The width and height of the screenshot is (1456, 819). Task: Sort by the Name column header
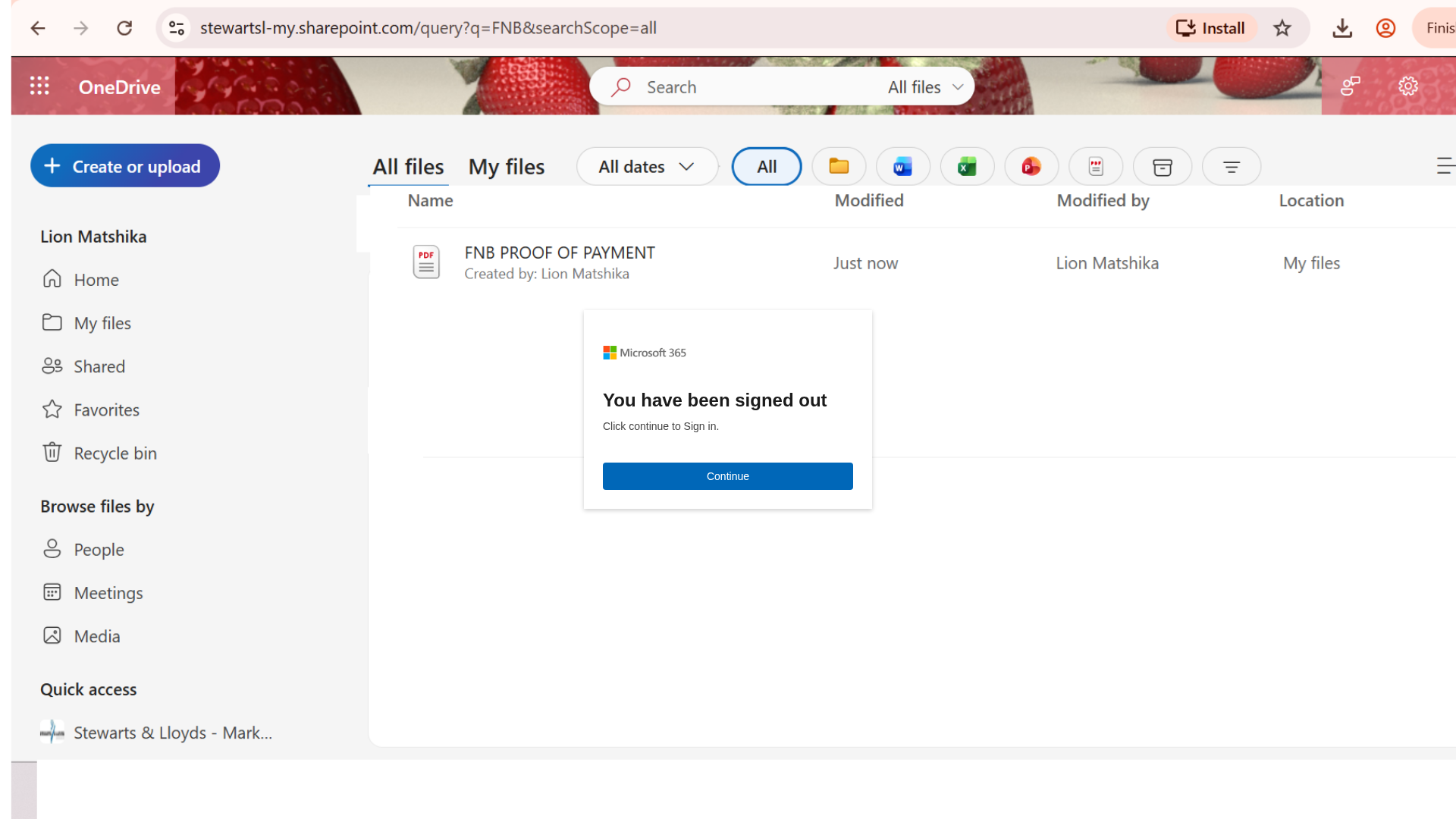pyautogui.click(x=430, y=201)
